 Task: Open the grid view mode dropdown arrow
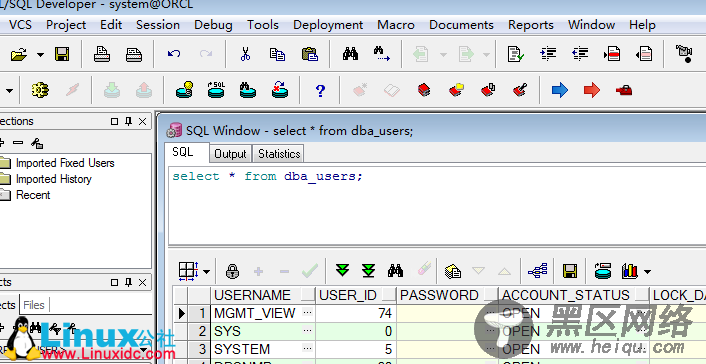(x=206, y=272)
